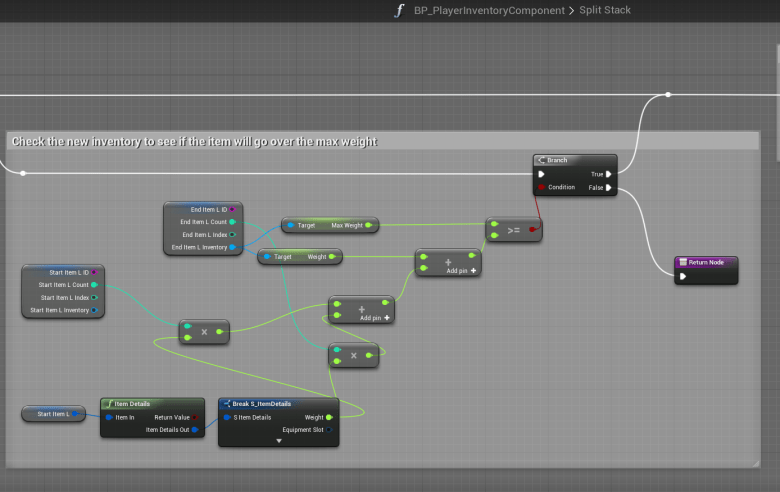Select the purple Return Node header
Screen dimensions: 780x492
tap(706, 262)
